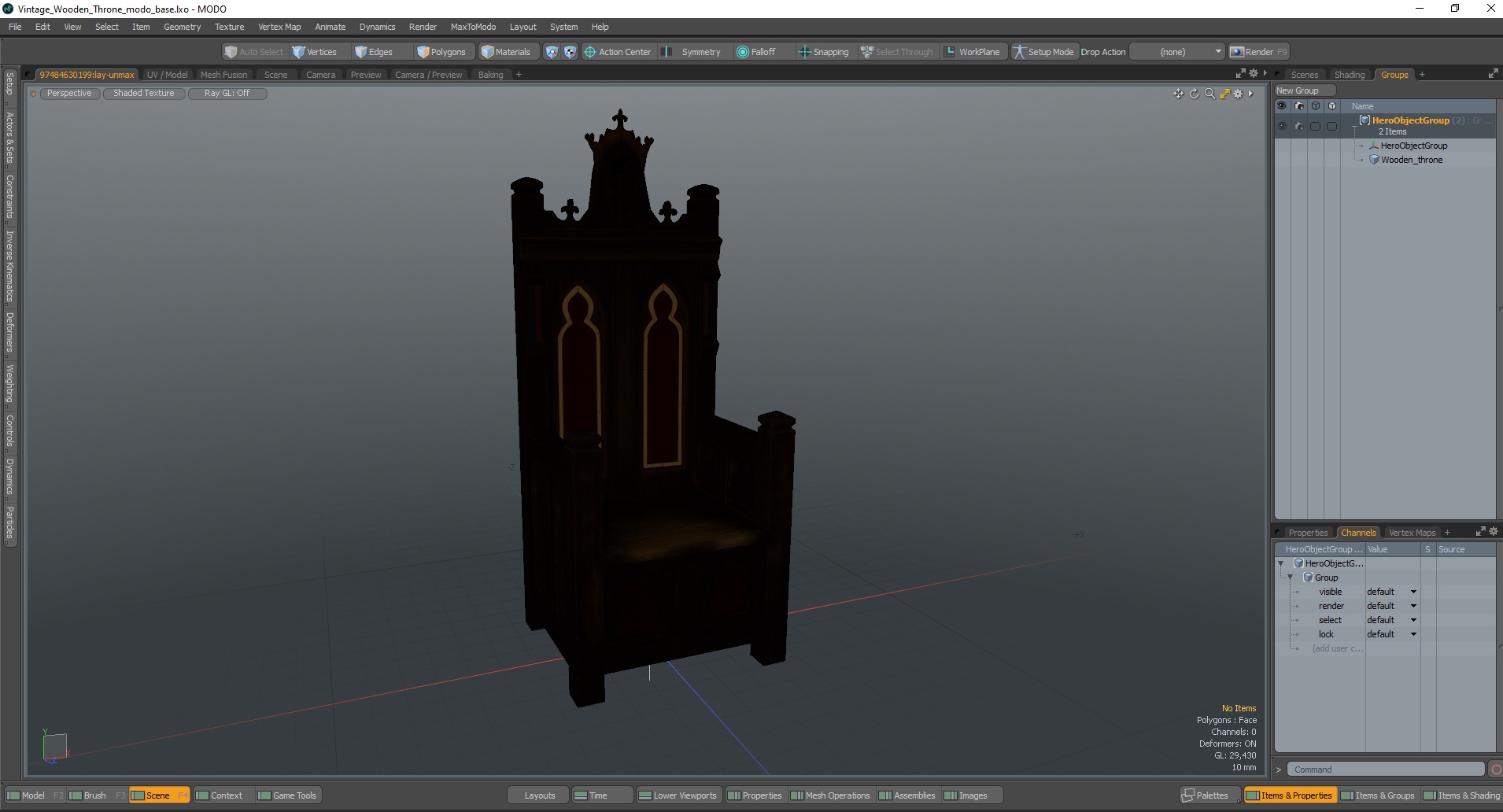Viewport: 1503px width, 812px height.
Task: Collapse the HeroObjectG... channel tree
Action: point(1280,563)
